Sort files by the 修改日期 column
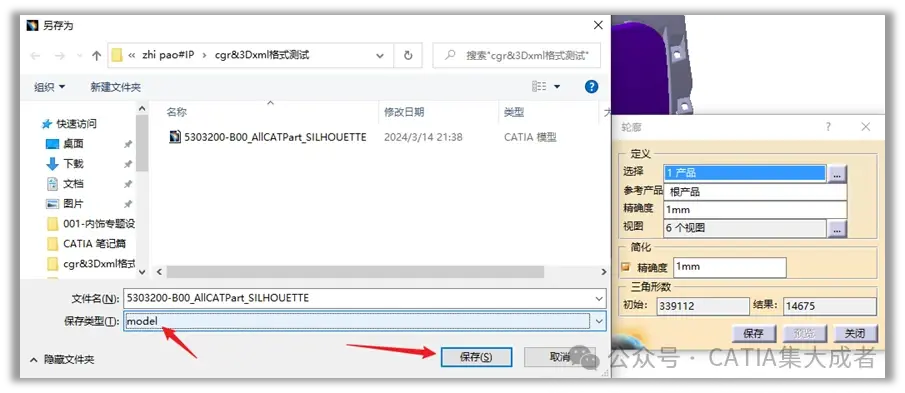Screen dimensions: 905x393 pos(404,112)
